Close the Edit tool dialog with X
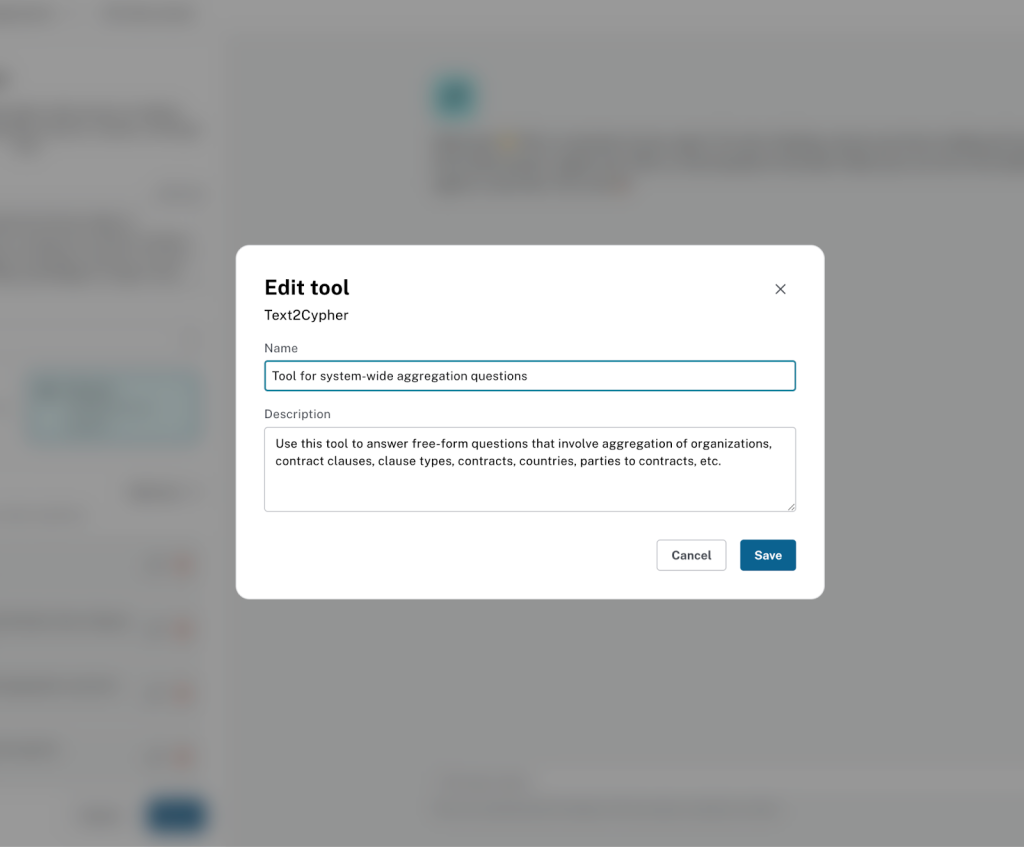Screen dimensions: 1024x847 click(780, 289)
